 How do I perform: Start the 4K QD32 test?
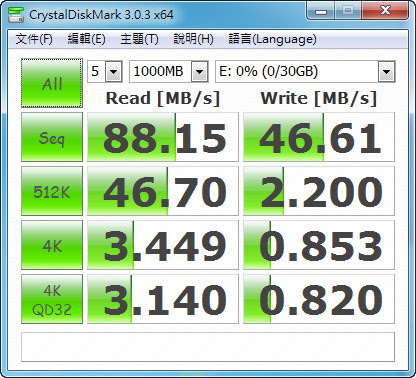point(52,299)
